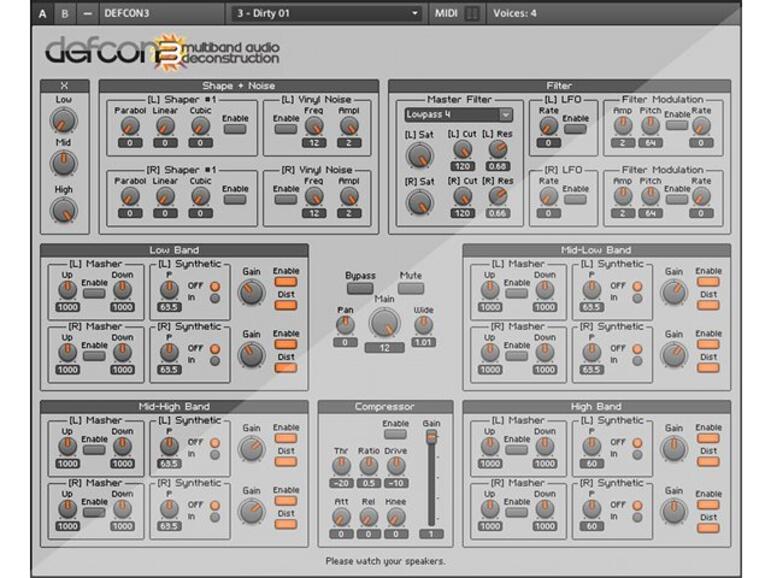Click the X panel Mid knob
The height and width of the screenshot is (578, 770).
(64, 164)
